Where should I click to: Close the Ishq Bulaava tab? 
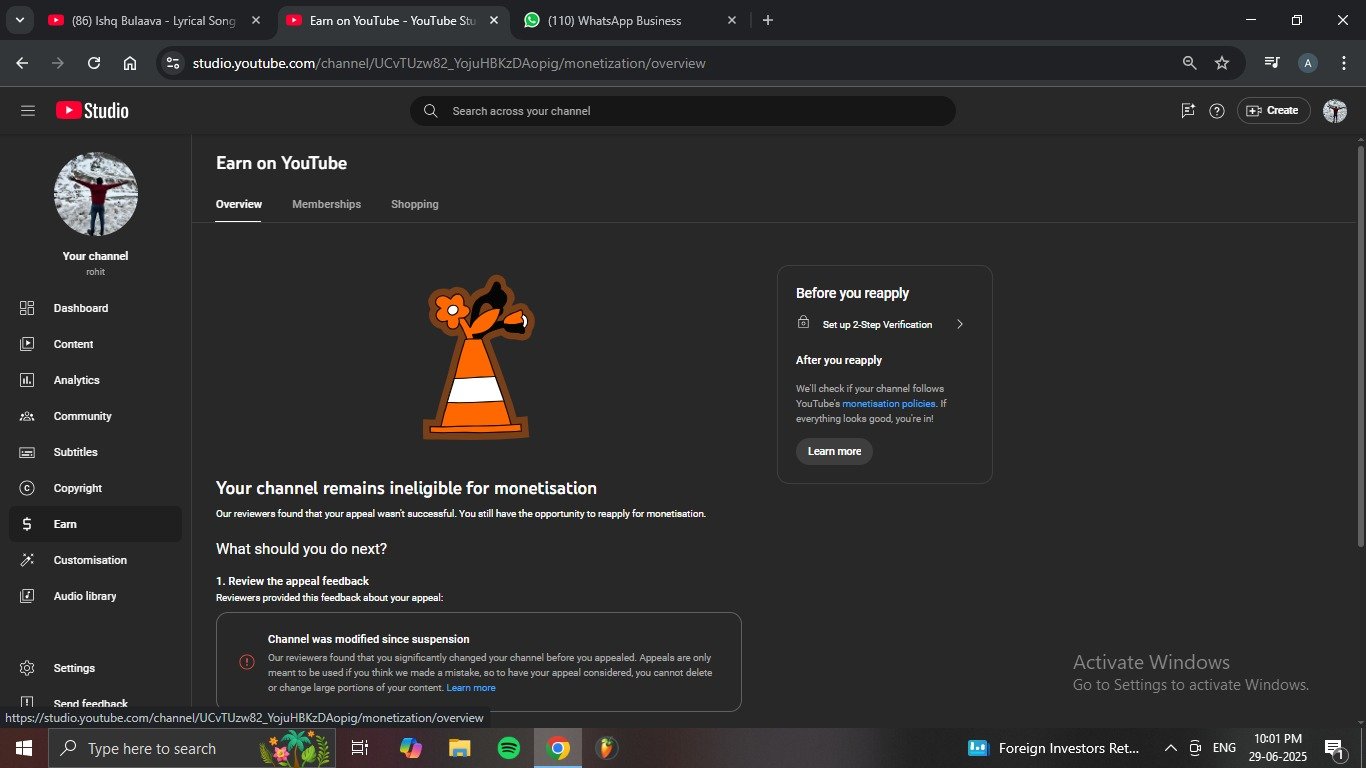point(256,20)
